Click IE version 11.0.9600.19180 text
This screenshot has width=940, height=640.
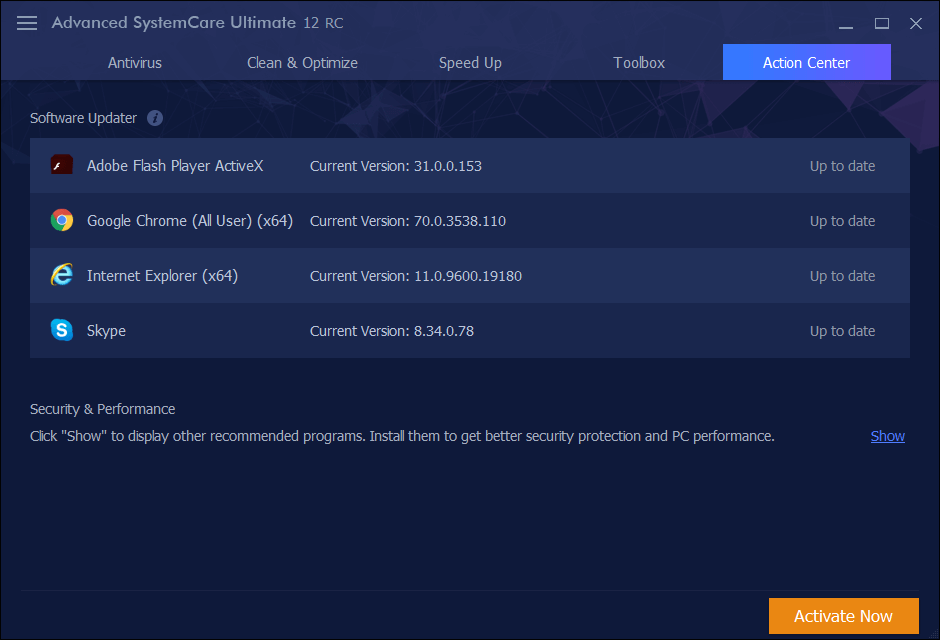416,276
